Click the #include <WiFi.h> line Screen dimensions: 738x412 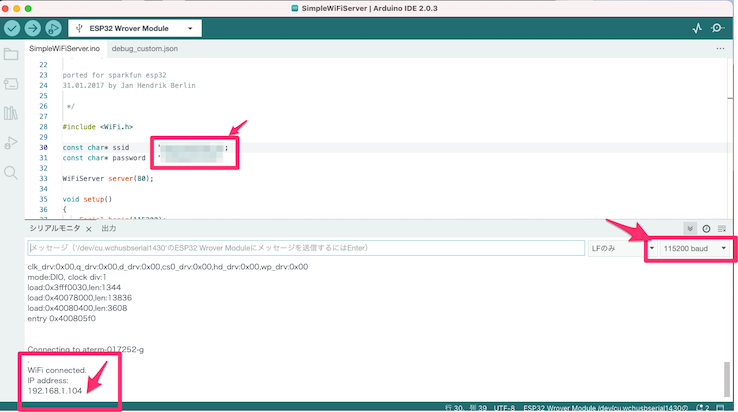(98, 127)
